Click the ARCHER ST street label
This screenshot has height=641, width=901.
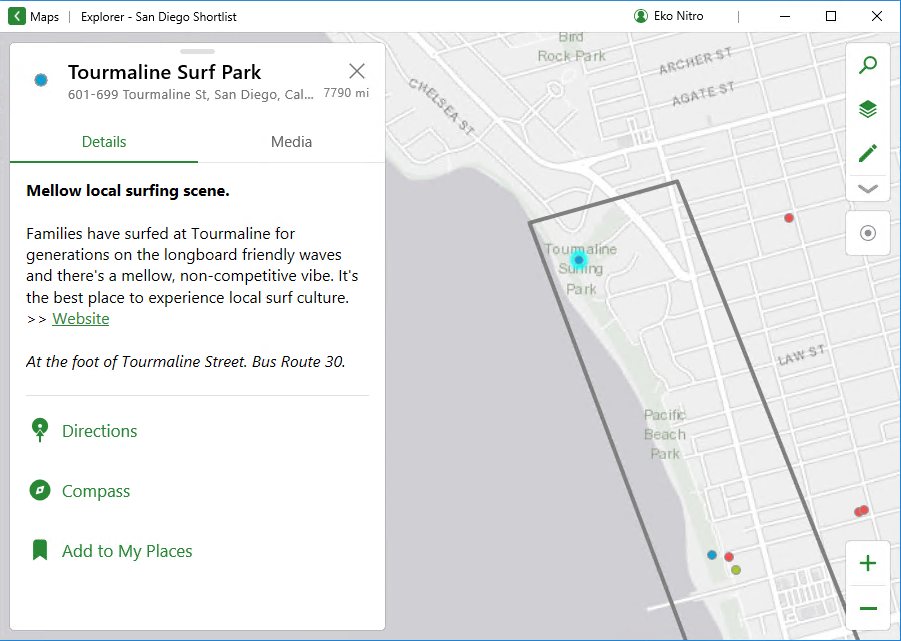coord(695,61)
